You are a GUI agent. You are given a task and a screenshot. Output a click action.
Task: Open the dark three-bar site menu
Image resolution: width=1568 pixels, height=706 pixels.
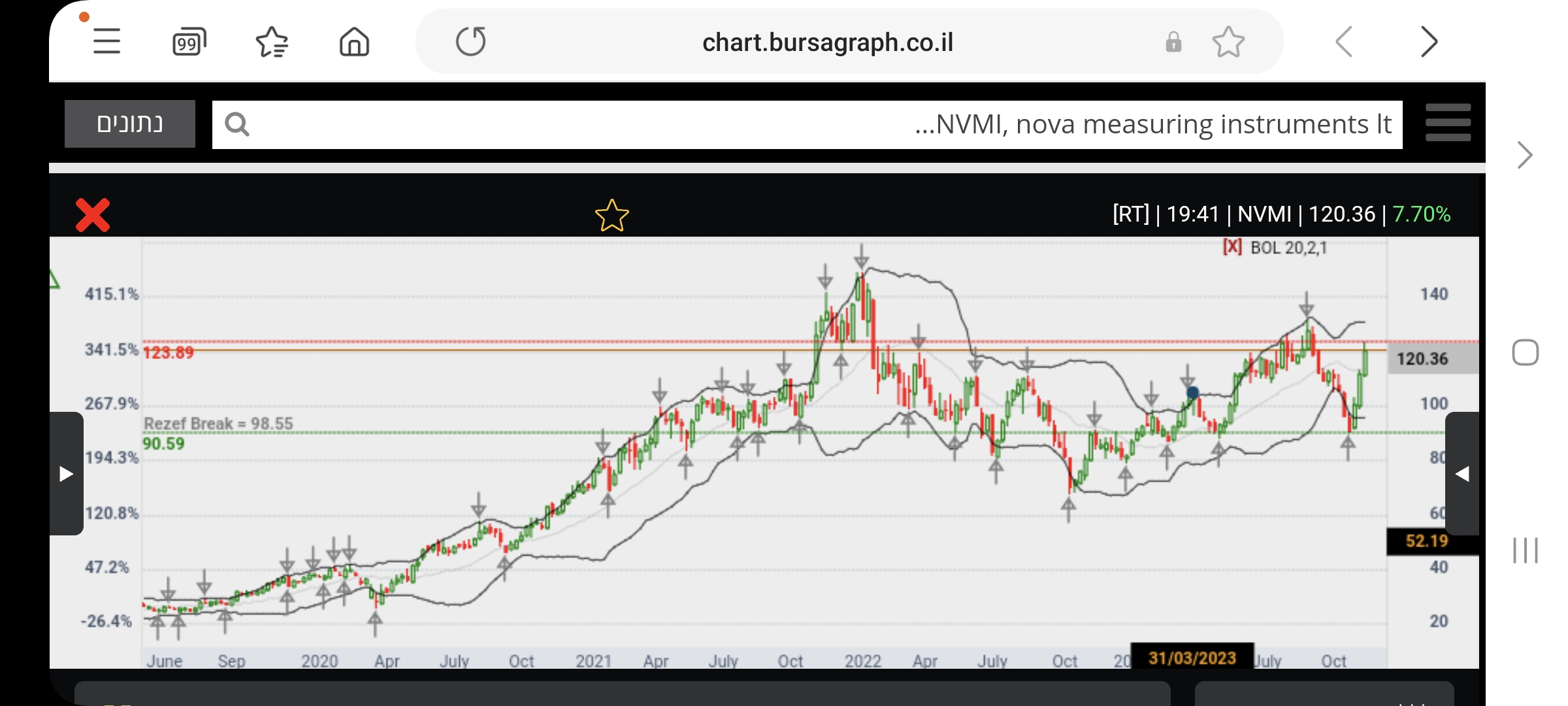click(1448, 123)
